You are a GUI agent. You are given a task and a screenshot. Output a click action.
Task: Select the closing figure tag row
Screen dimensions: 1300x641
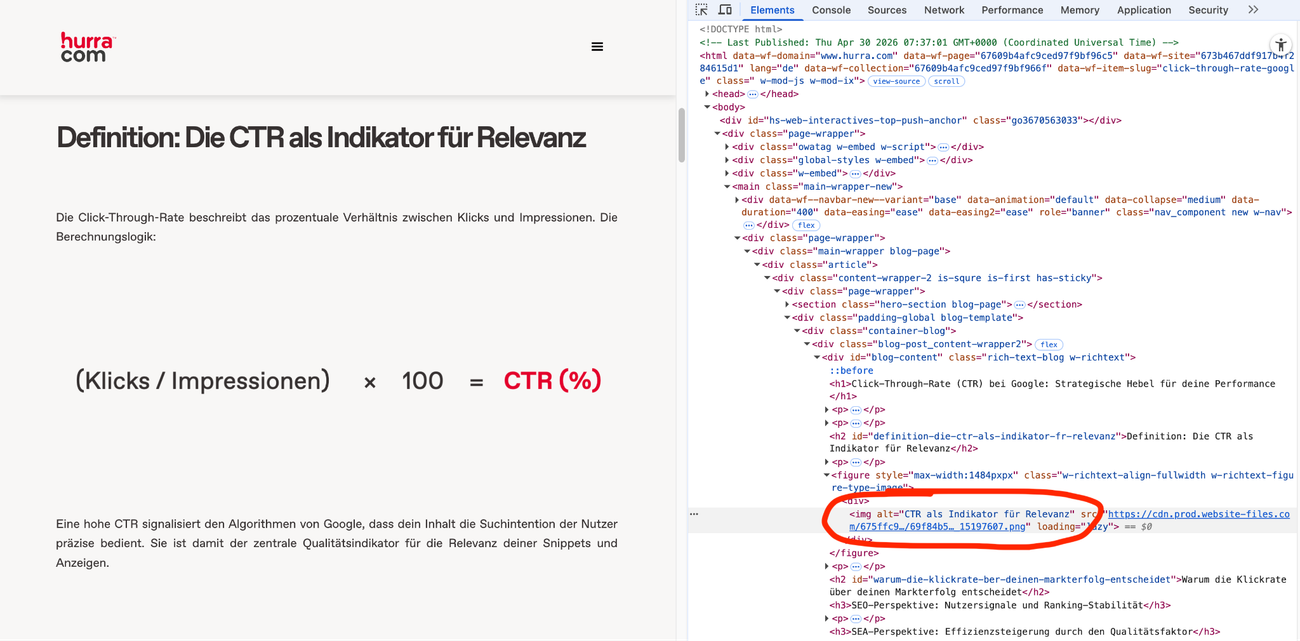point(853,553)
